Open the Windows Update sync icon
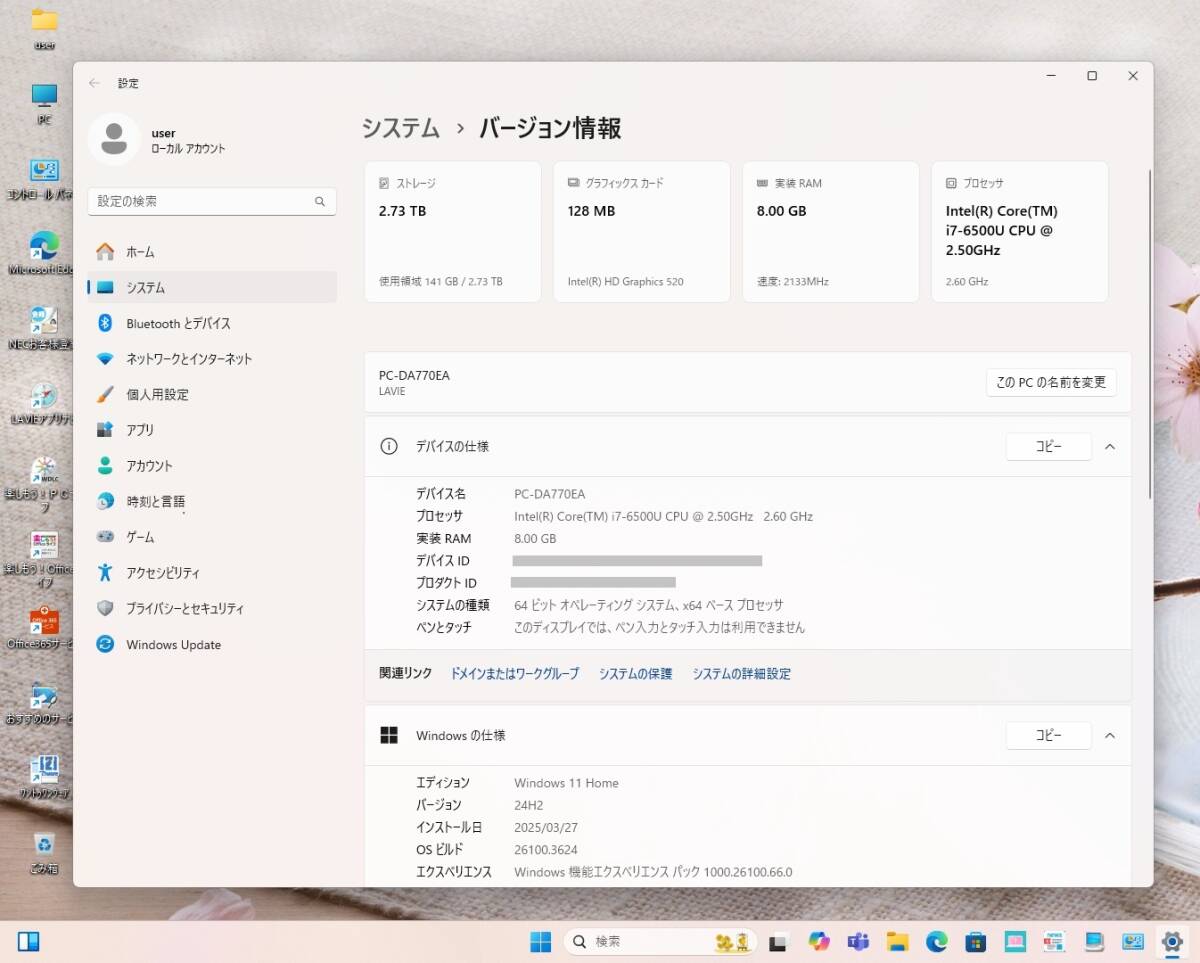1200x963 pixels. [x=105, y=644]
